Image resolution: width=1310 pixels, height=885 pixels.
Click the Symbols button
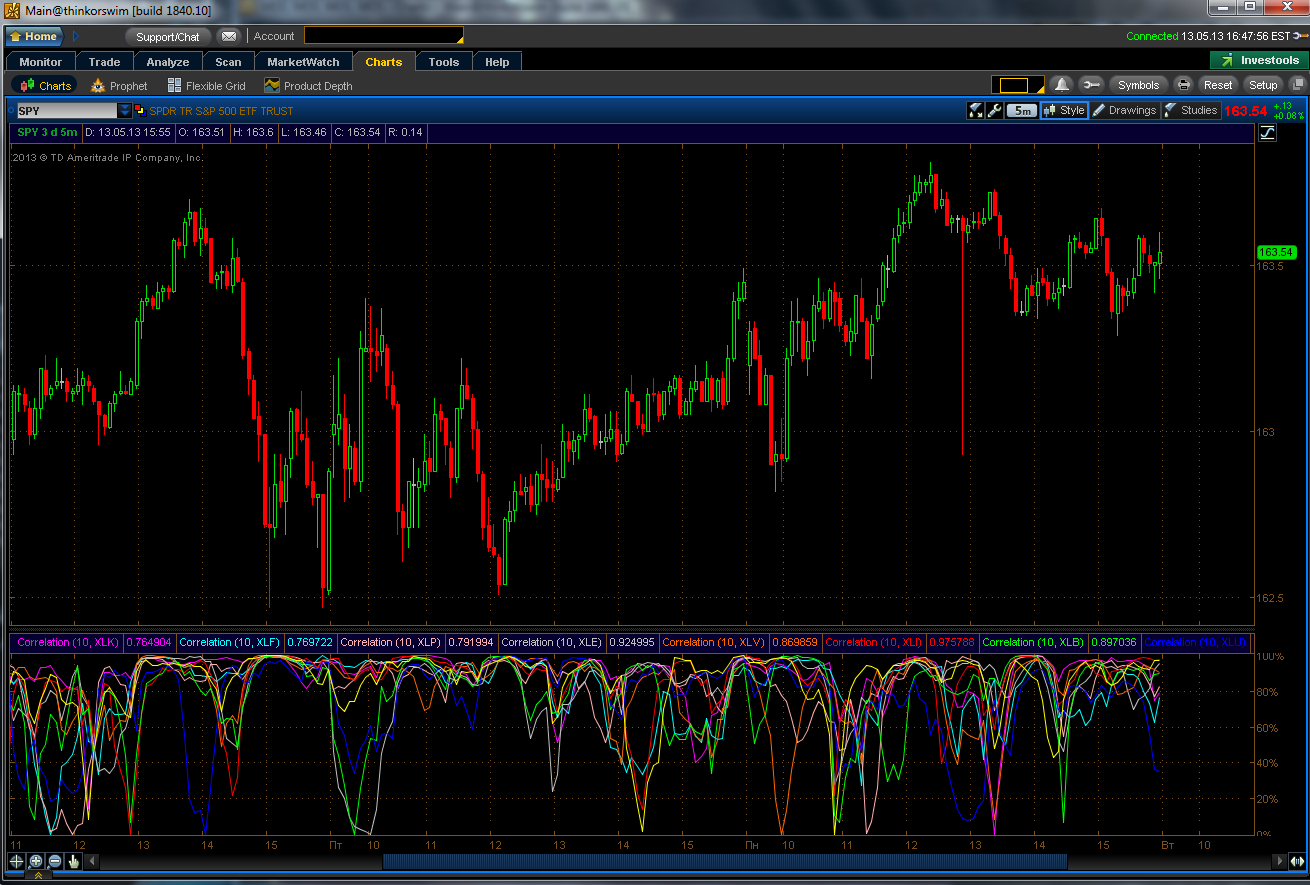click(x=1138, y=85)
